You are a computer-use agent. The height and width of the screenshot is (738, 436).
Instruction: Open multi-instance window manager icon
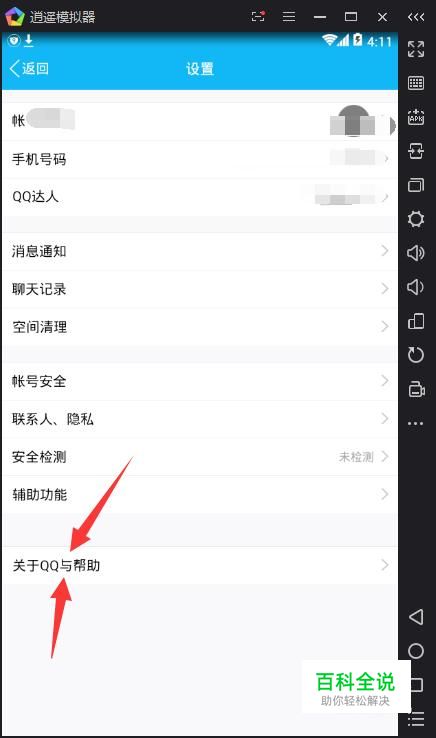point(416,184)
